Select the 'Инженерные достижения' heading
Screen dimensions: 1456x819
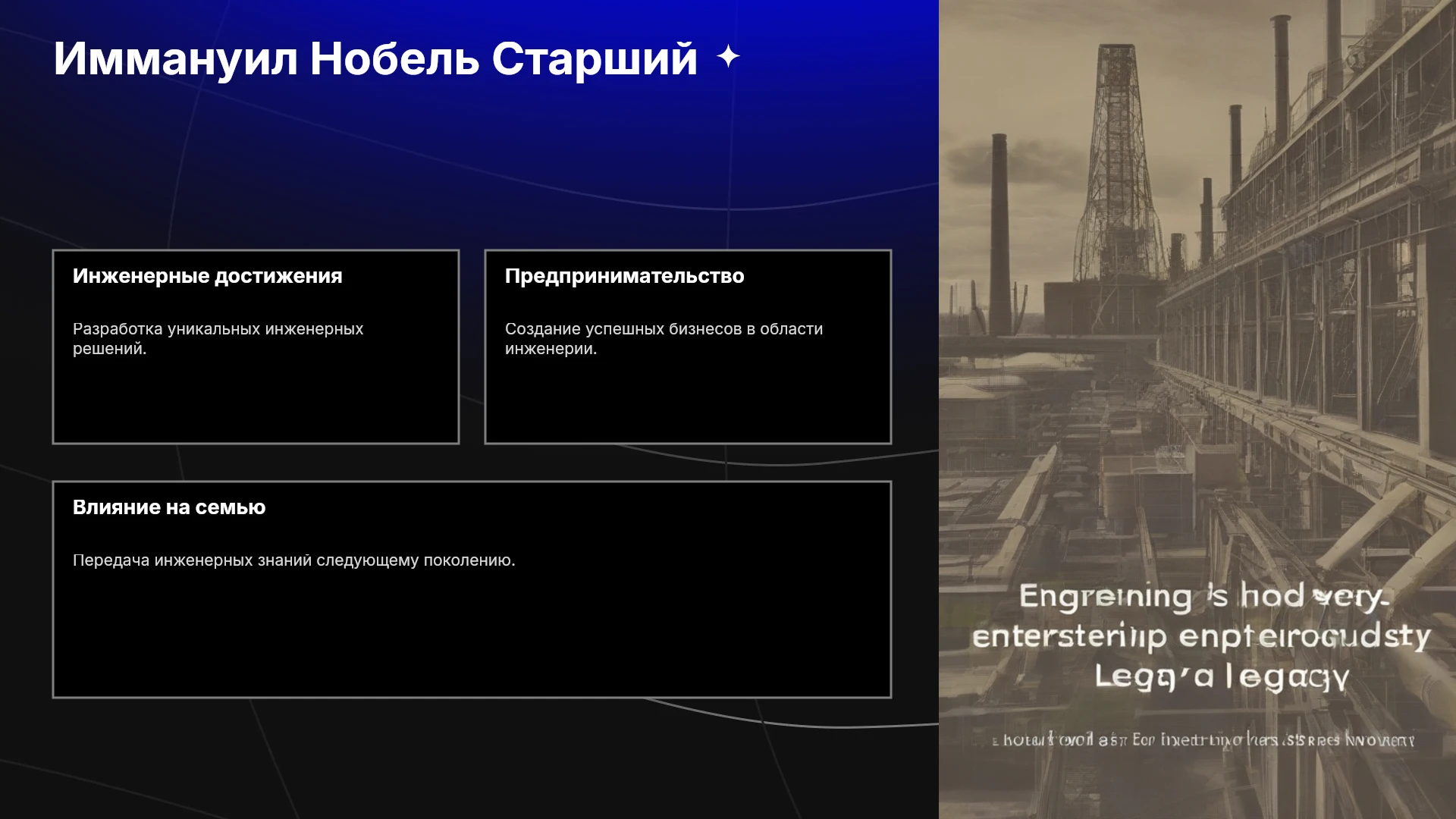coord(207,276)
